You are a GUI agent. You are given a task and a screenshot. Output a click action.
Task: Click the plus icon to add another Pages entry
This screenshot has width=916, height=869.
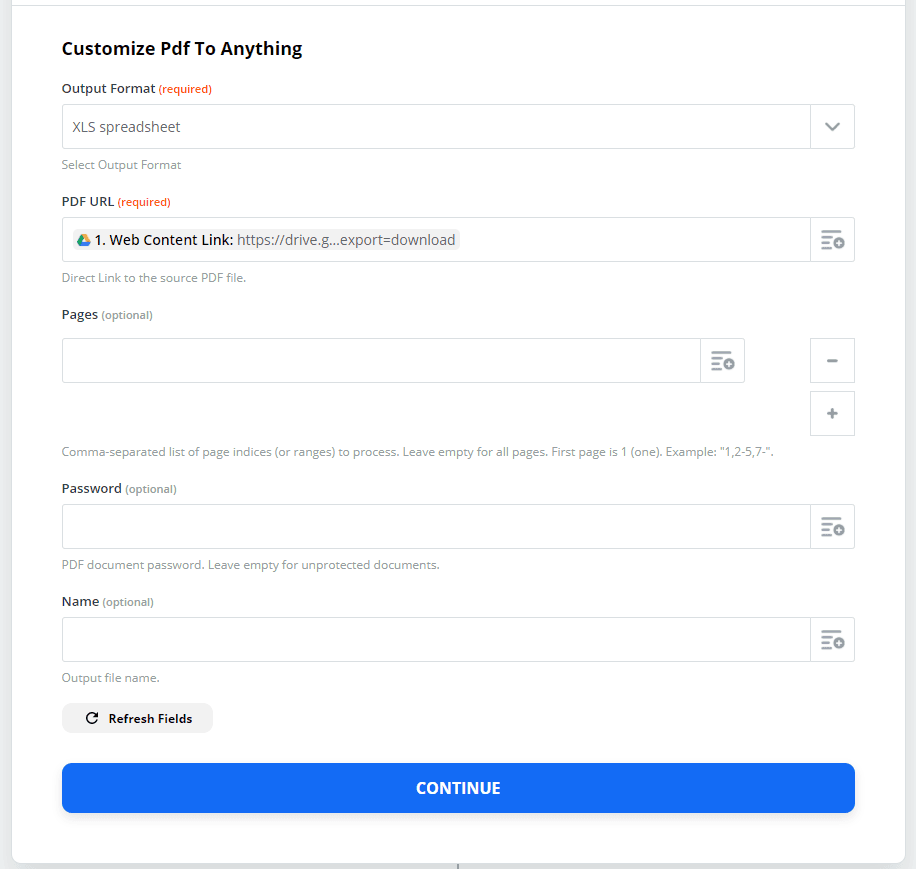coord(832,413)
